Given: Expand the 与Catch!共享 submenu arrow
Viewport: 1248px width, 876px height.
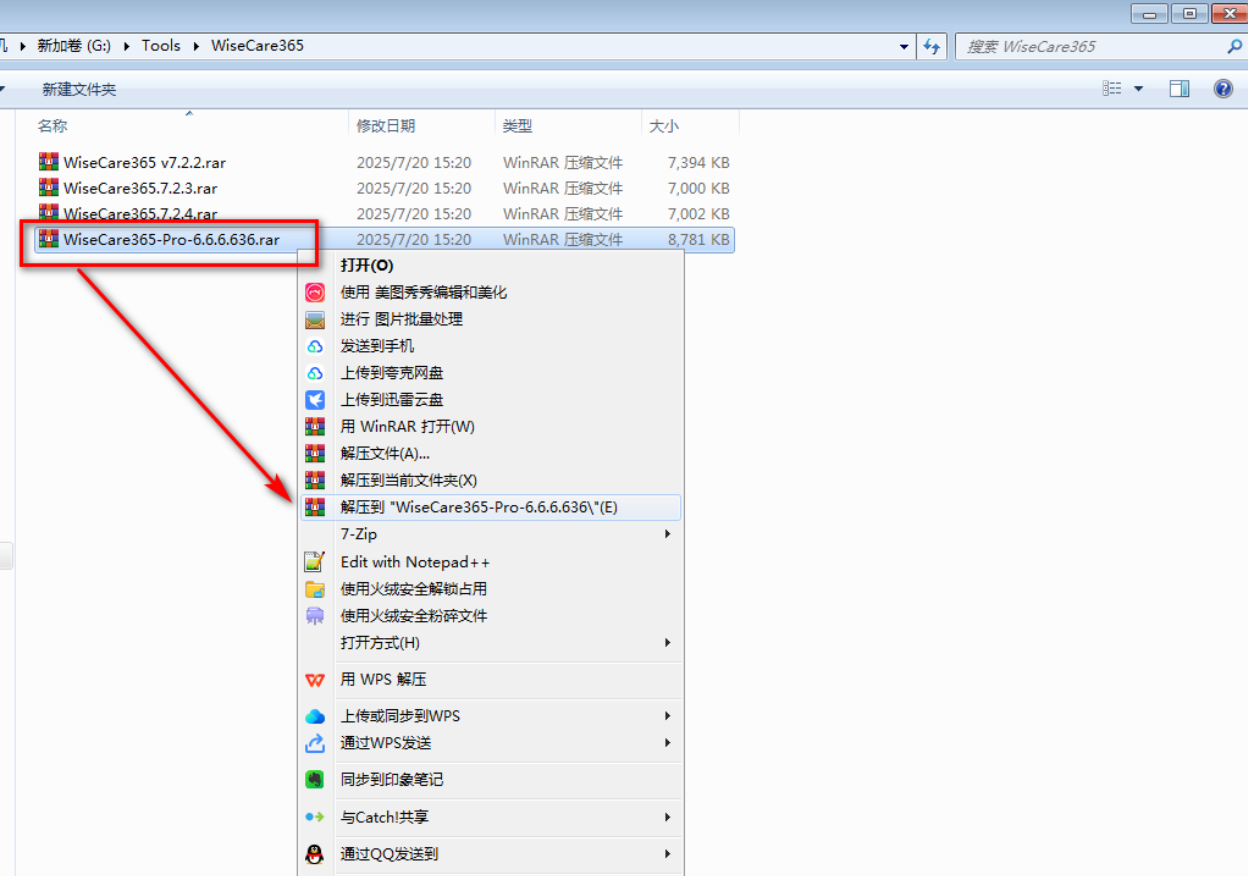Looking at the screenshot, I should pos(668,817).
